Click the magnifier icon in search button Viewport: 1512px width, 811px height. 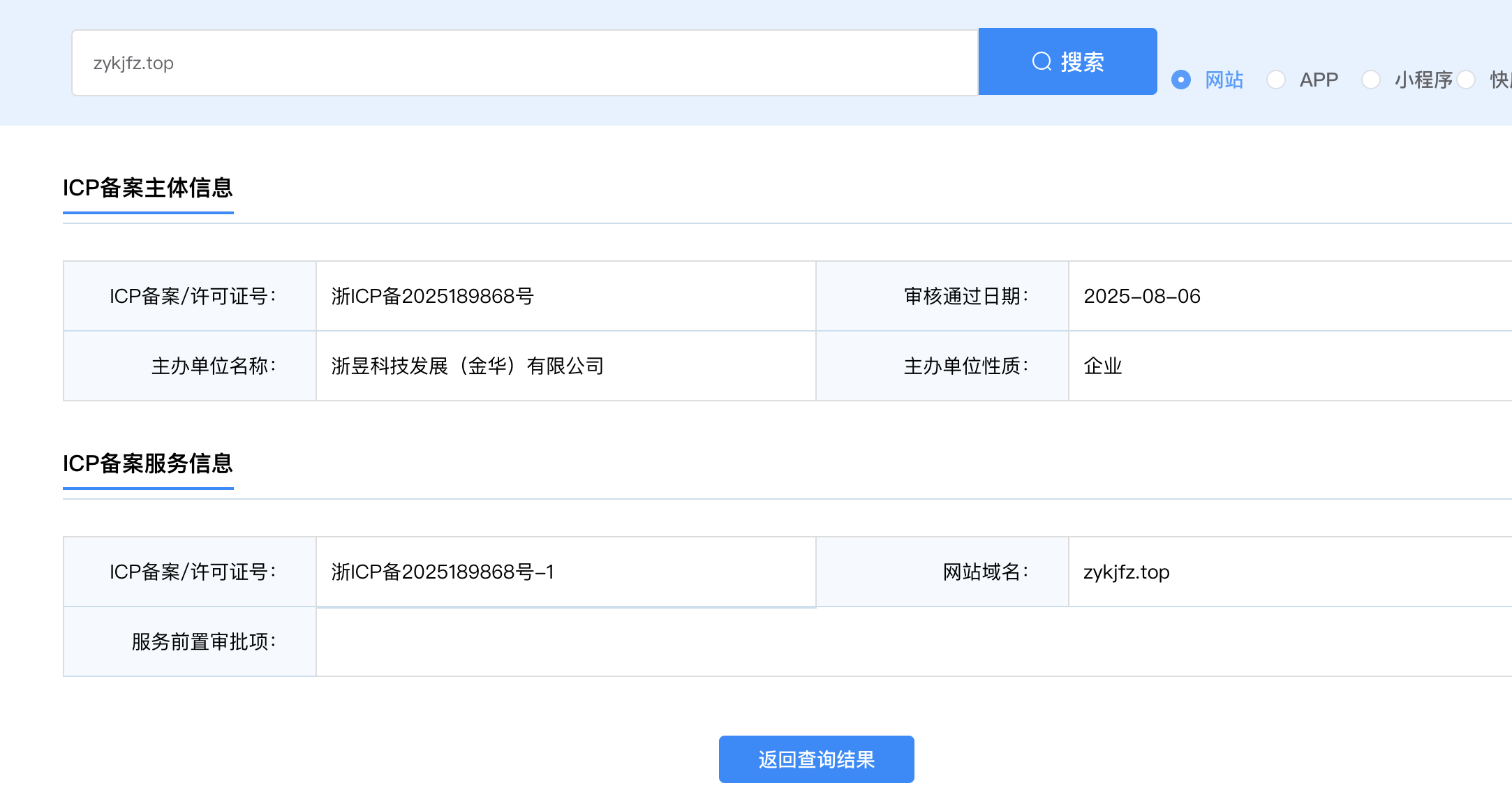tap(1042, 61)
